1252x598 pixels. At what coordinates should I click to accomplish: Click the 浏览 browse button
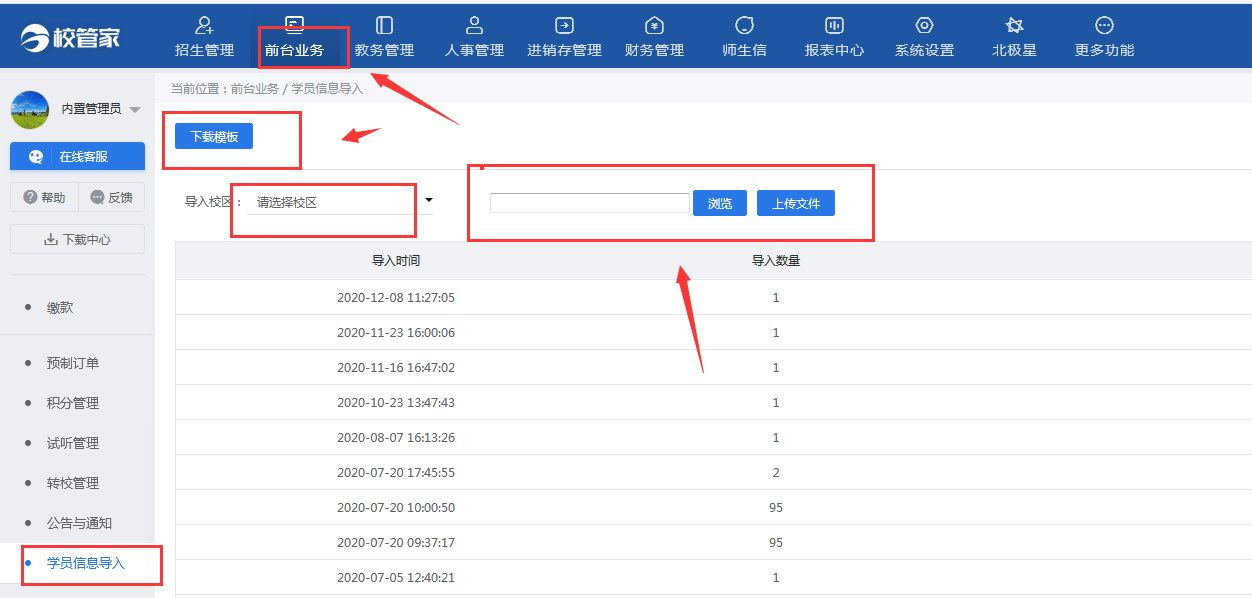point(720,203)
